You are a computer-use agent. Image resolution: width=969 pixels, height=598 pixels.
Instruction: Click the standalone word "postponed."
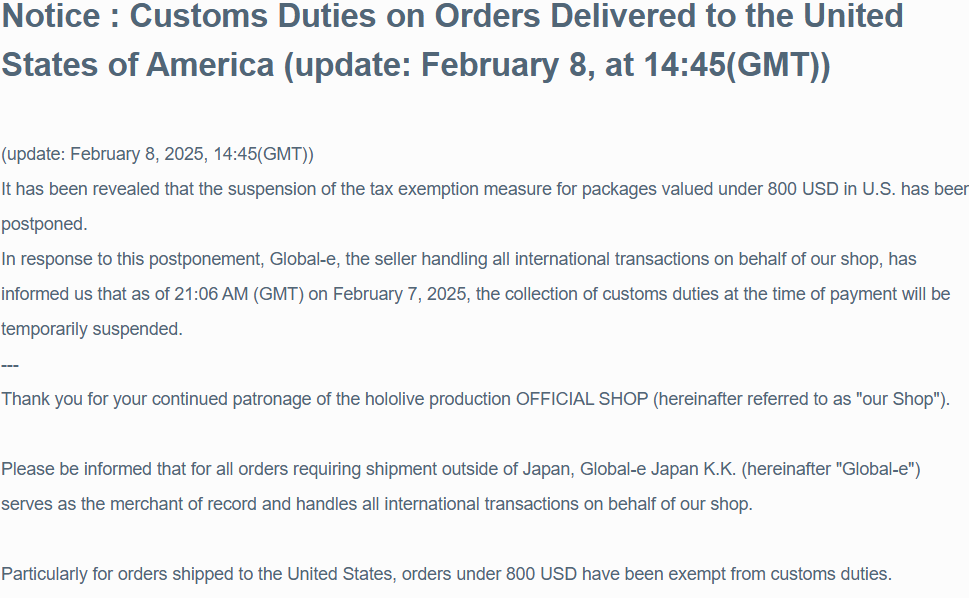[x=44, y=224]
